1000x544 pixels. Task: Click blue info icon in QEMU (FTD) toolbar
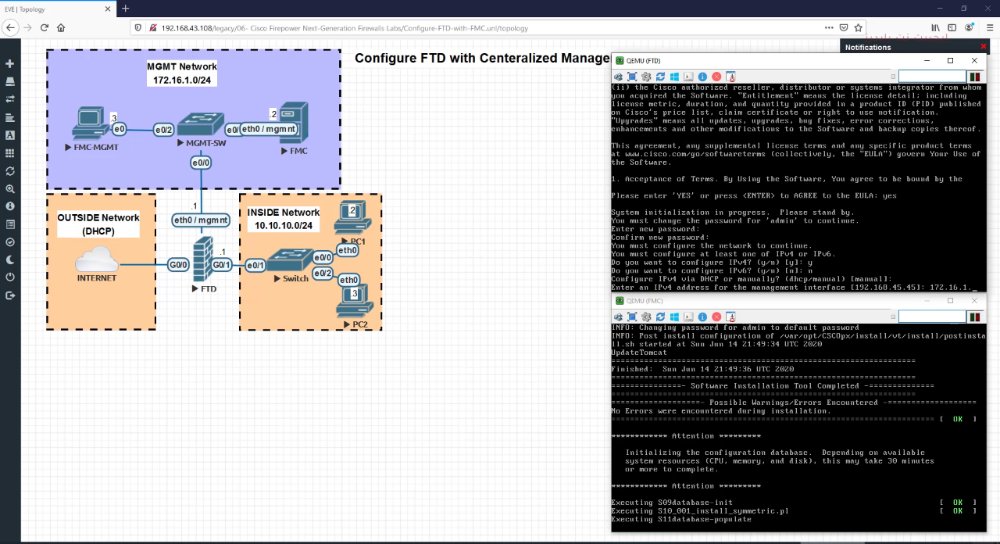click(702, 77)
